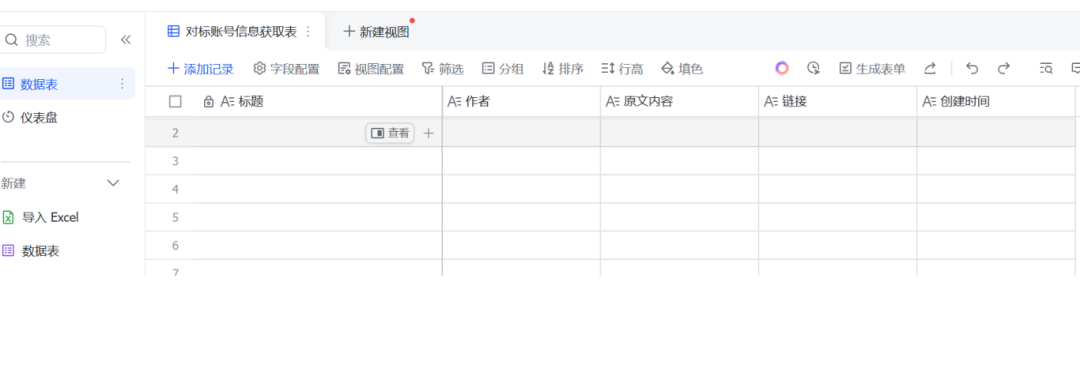The height and width of the screenshot is (380, 1080).
Task: Click the 作者 cell in row 2
Action: point(521,133)
